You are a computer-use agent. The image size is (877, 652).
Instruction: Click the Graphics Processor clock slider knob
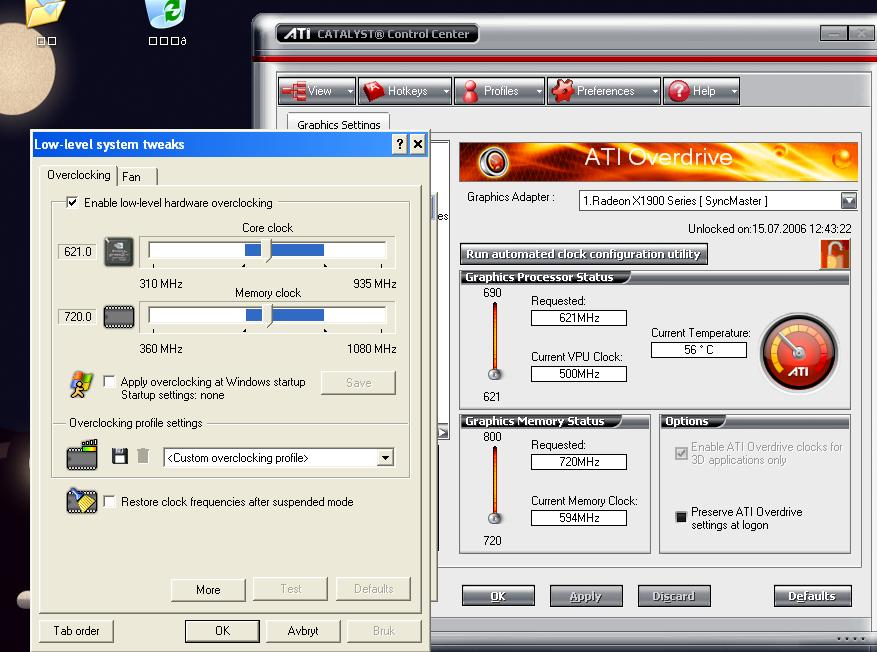pos(494,374)
